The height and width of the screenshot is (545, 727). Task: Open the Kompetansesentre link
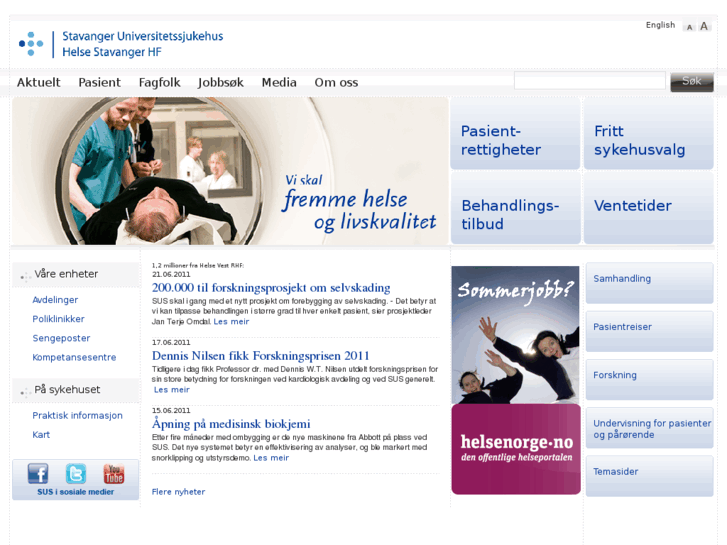[x=74, y=357]
